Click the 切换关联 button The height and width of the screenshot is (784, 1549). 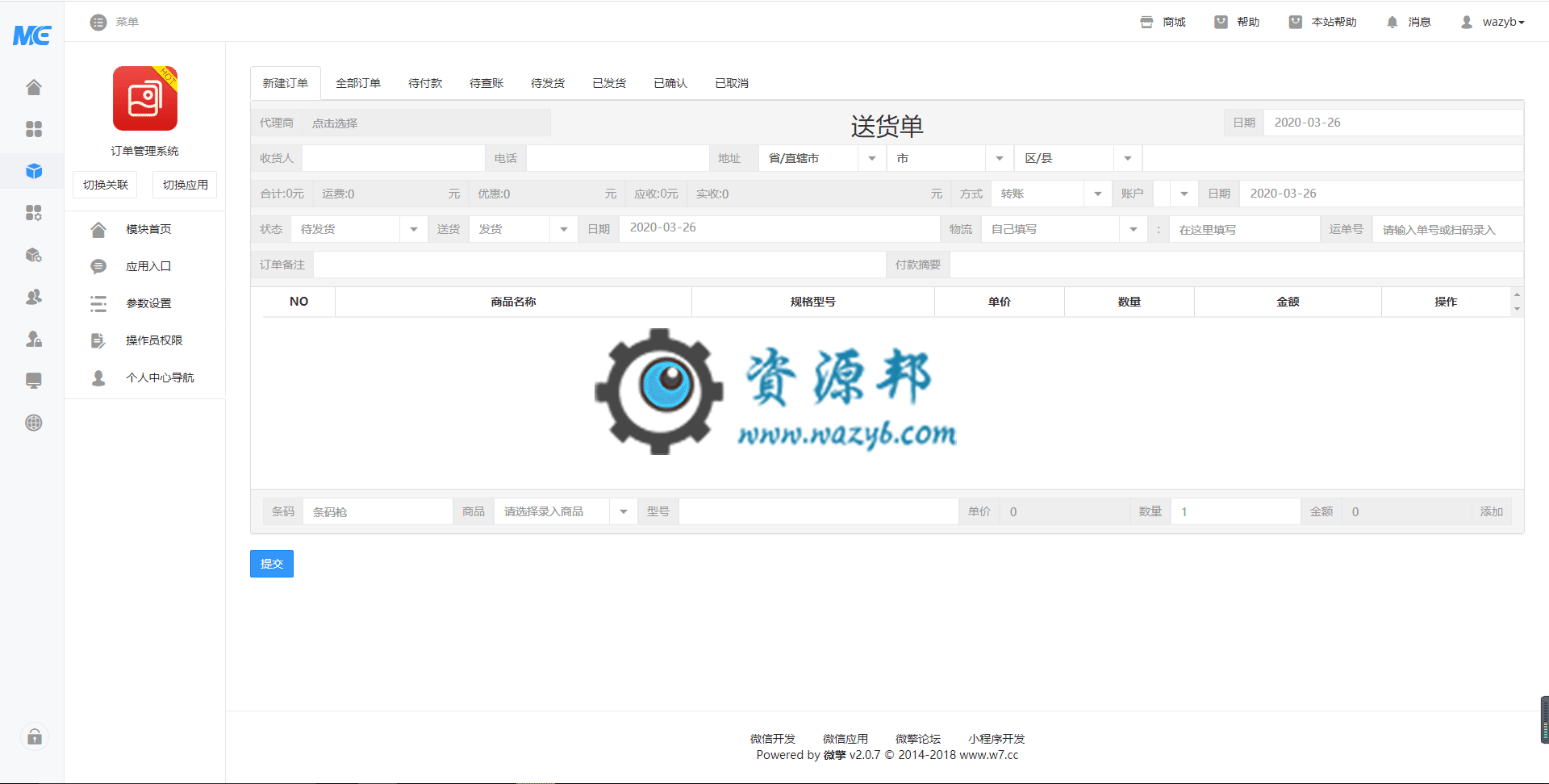pos(106,185)
